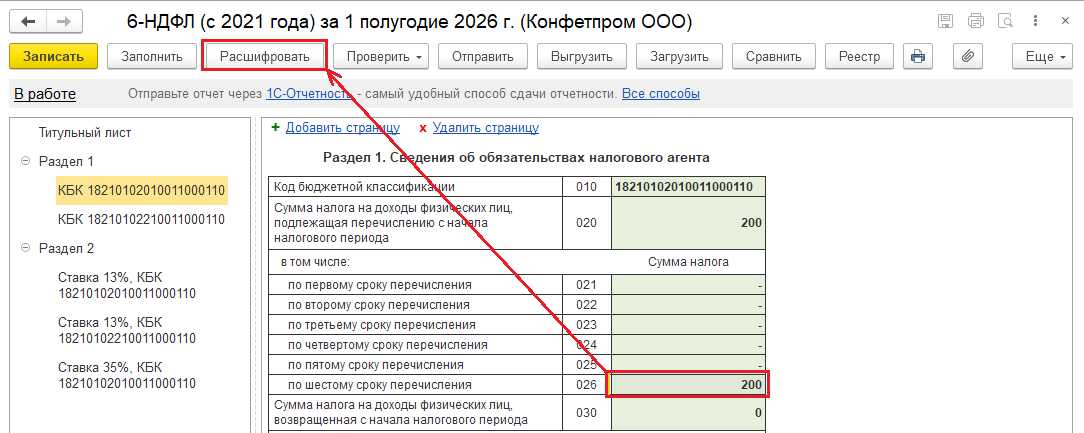Screen dimensions: 1084x433
Task: Open the Еще dropdown menu
Action: (x=1045, y=57)
